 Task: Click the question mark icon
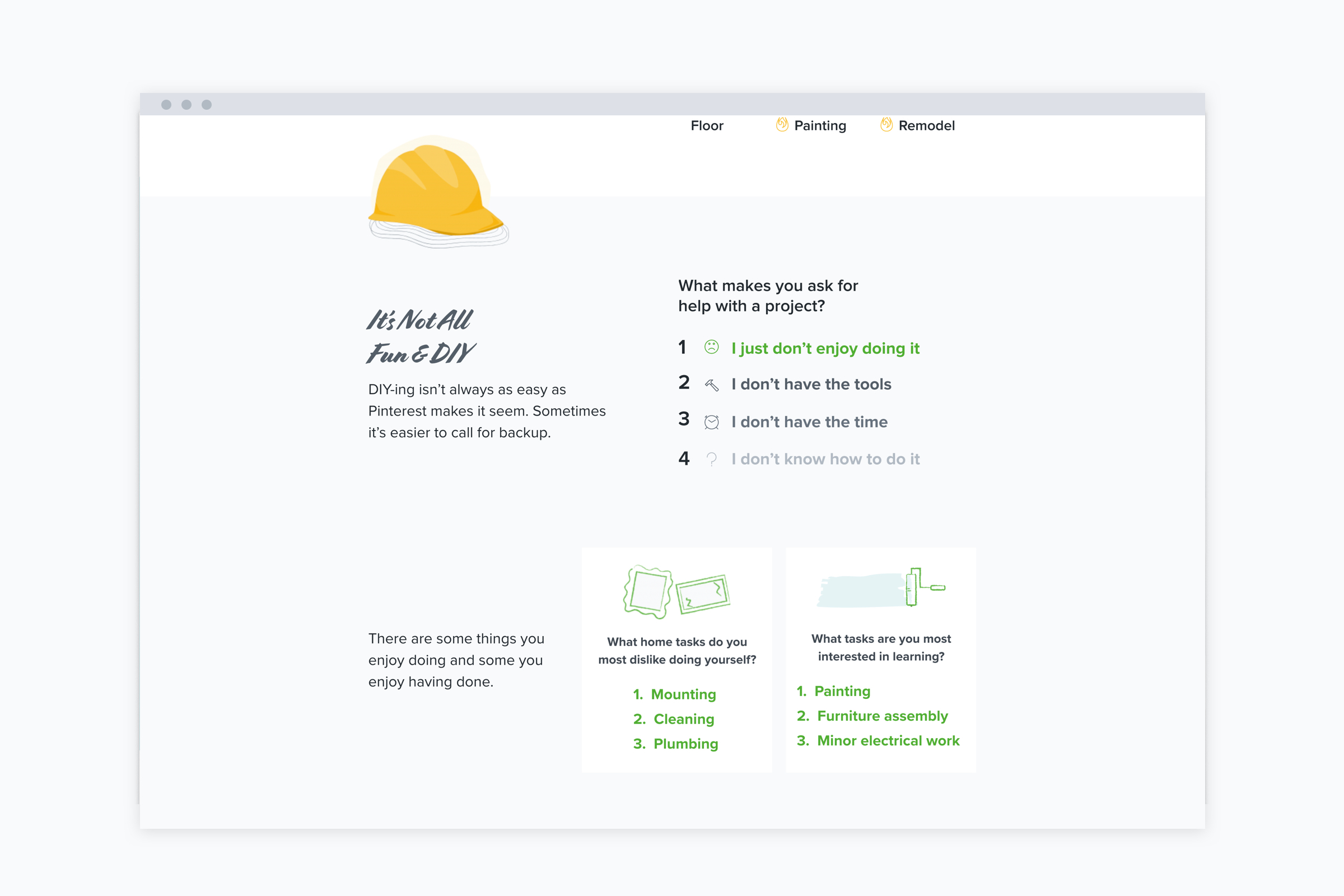click(711, 459)
